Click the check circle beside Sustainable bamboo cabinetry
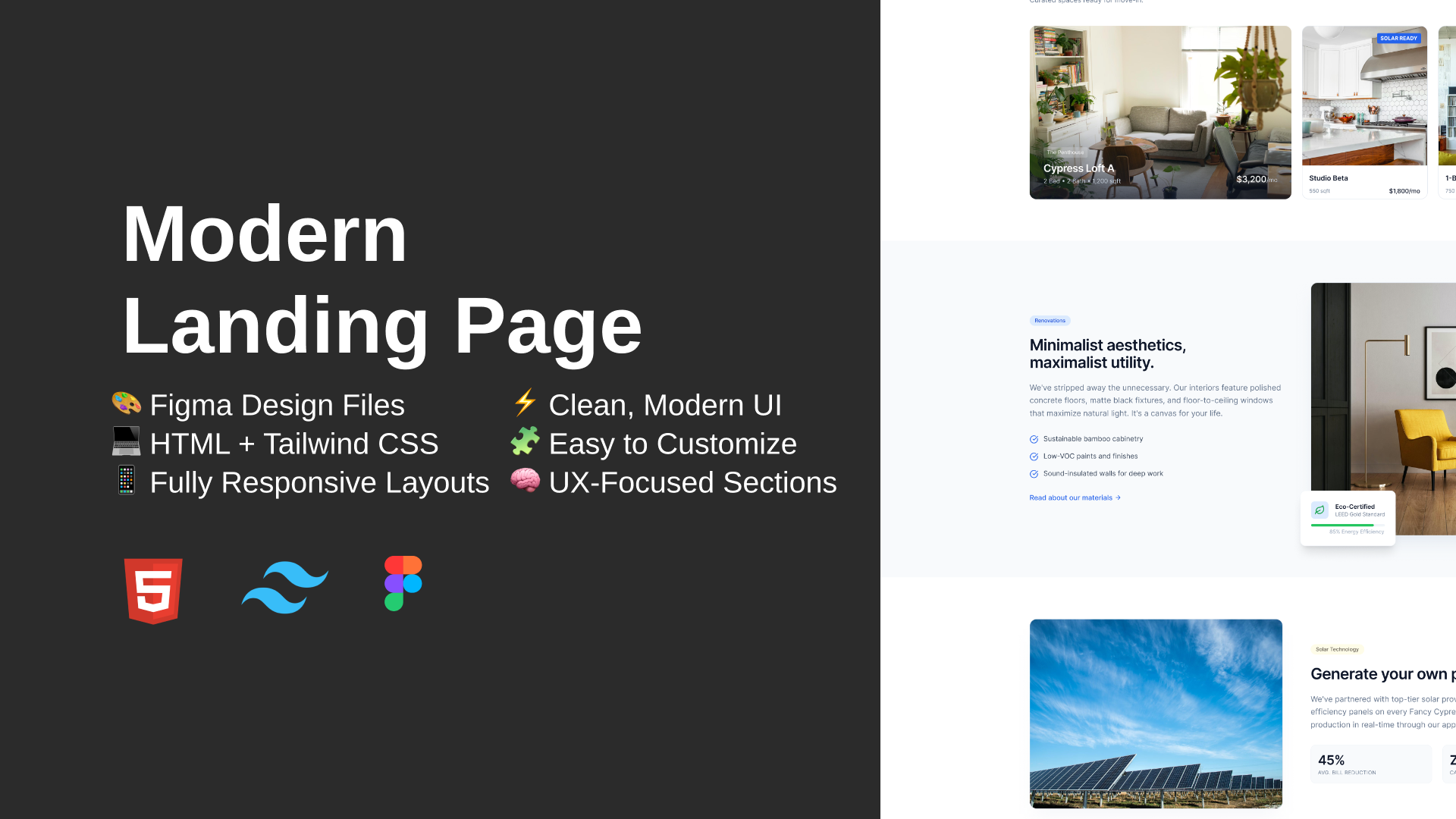Screen dimensions: 1456x819 (x=1034, y=440)
